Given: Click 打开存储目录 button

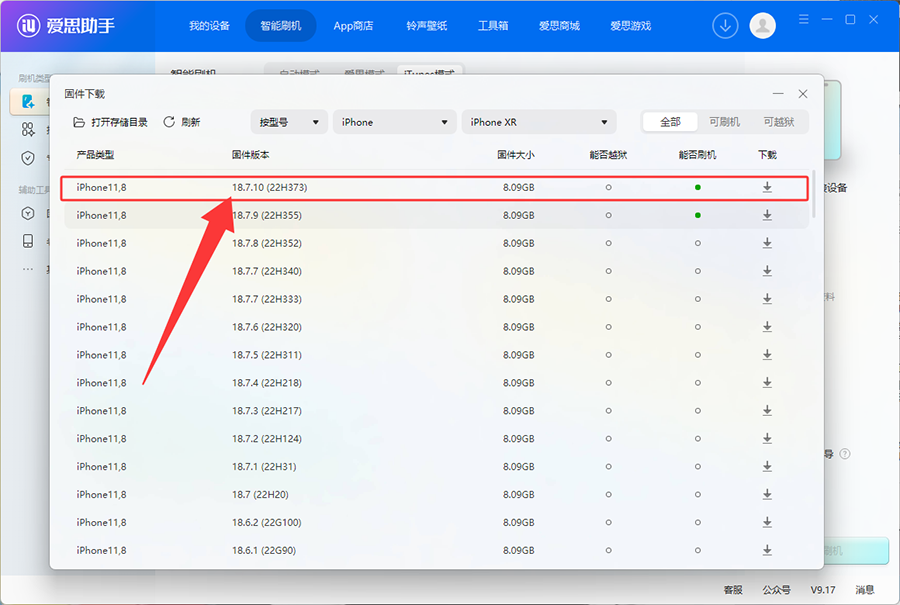Looking at the screenshot, I should [x=110, y=122].
